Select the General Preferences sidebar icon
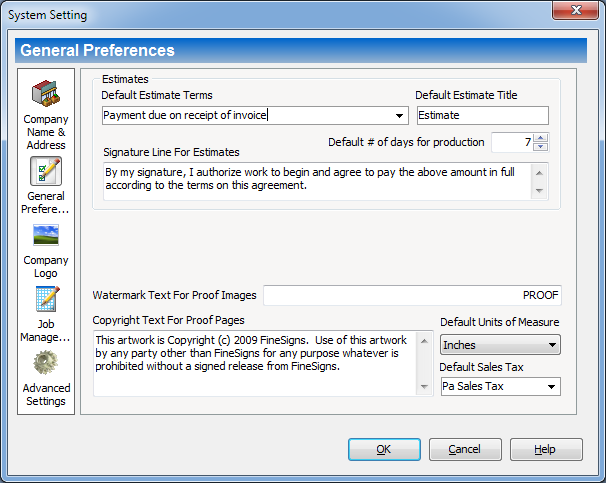The width and height of the screenshot is (606, 483). pos(46,172)
